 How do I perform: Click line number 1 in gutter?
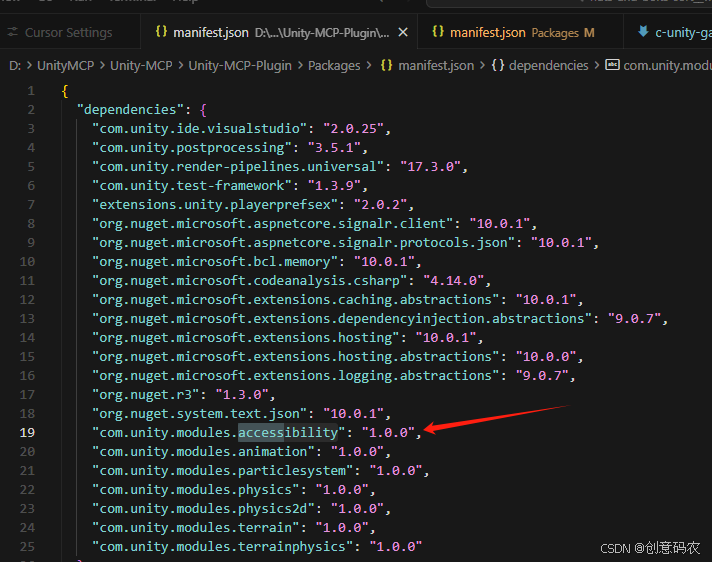31,91
